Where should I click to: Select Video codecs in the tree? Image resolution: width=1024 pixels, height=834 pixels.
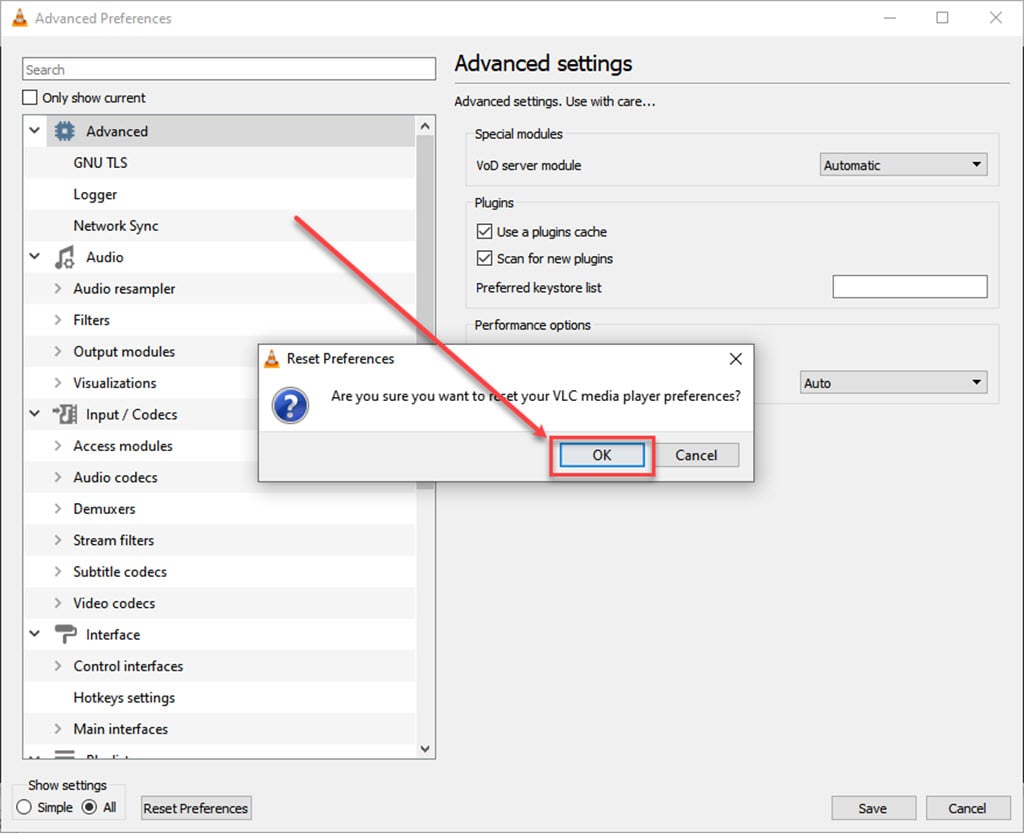click(114, 603)
